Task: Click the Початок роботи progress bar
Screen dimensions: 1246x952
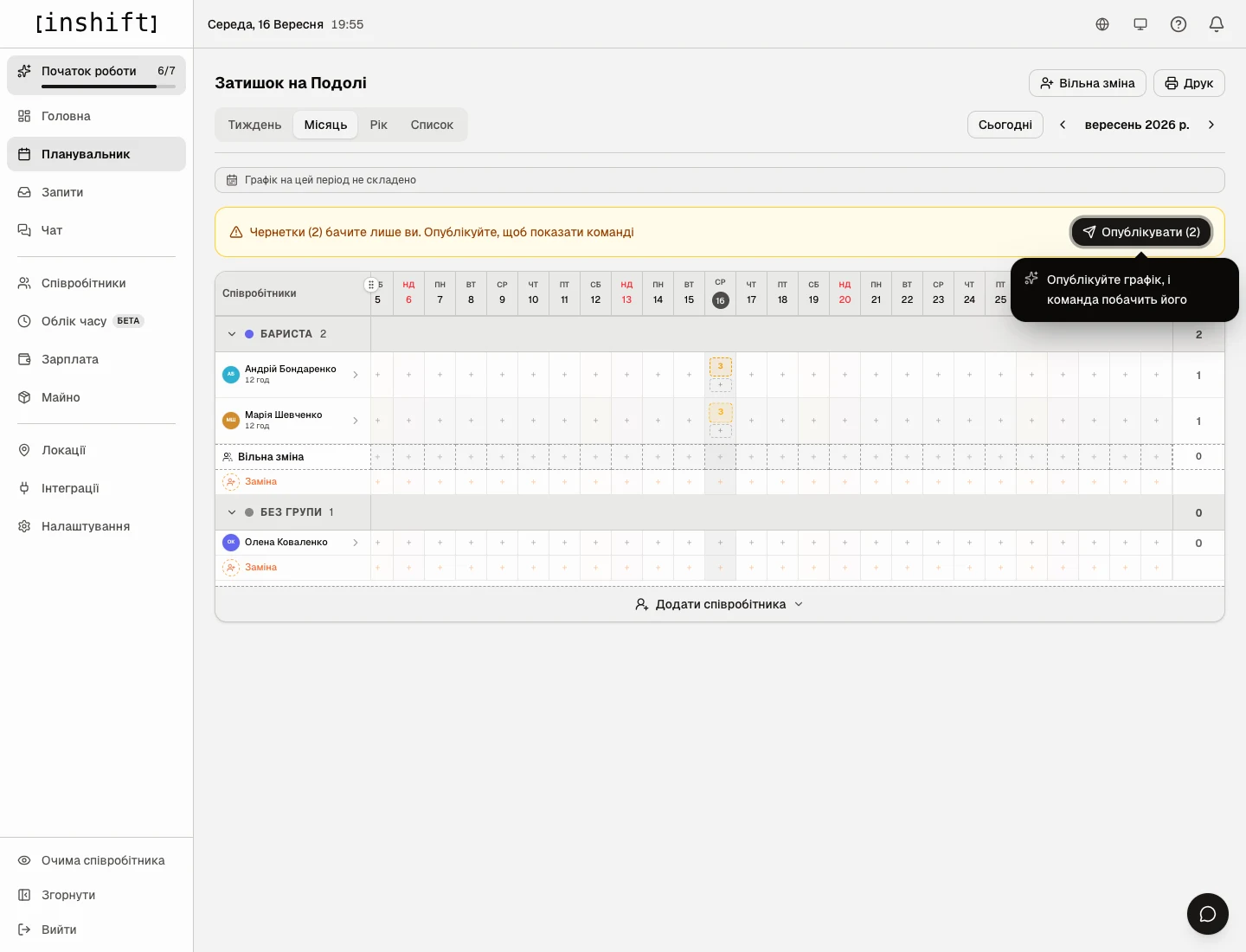Action: (x=108, y=87)
